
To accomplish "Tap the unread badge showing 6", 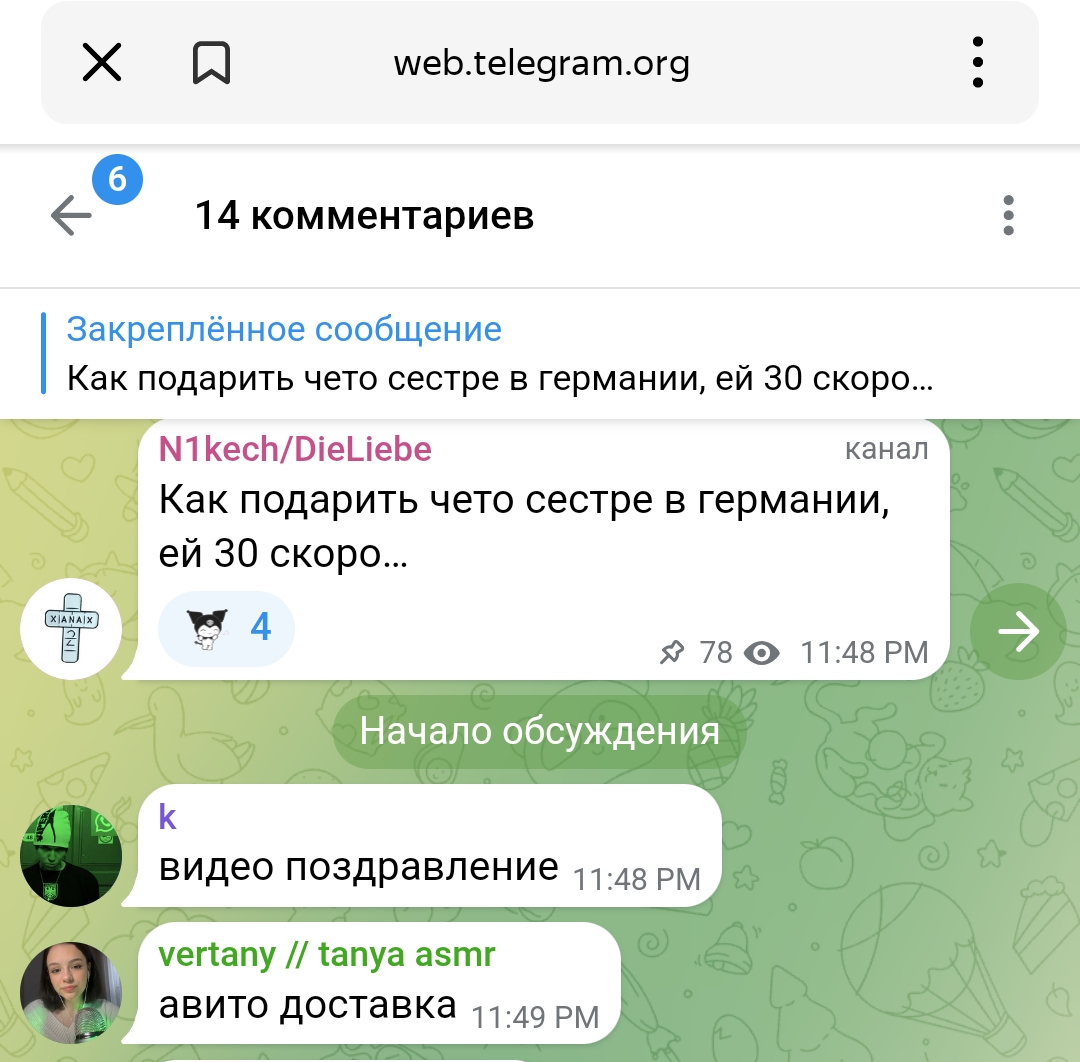I will coord(118,180).
